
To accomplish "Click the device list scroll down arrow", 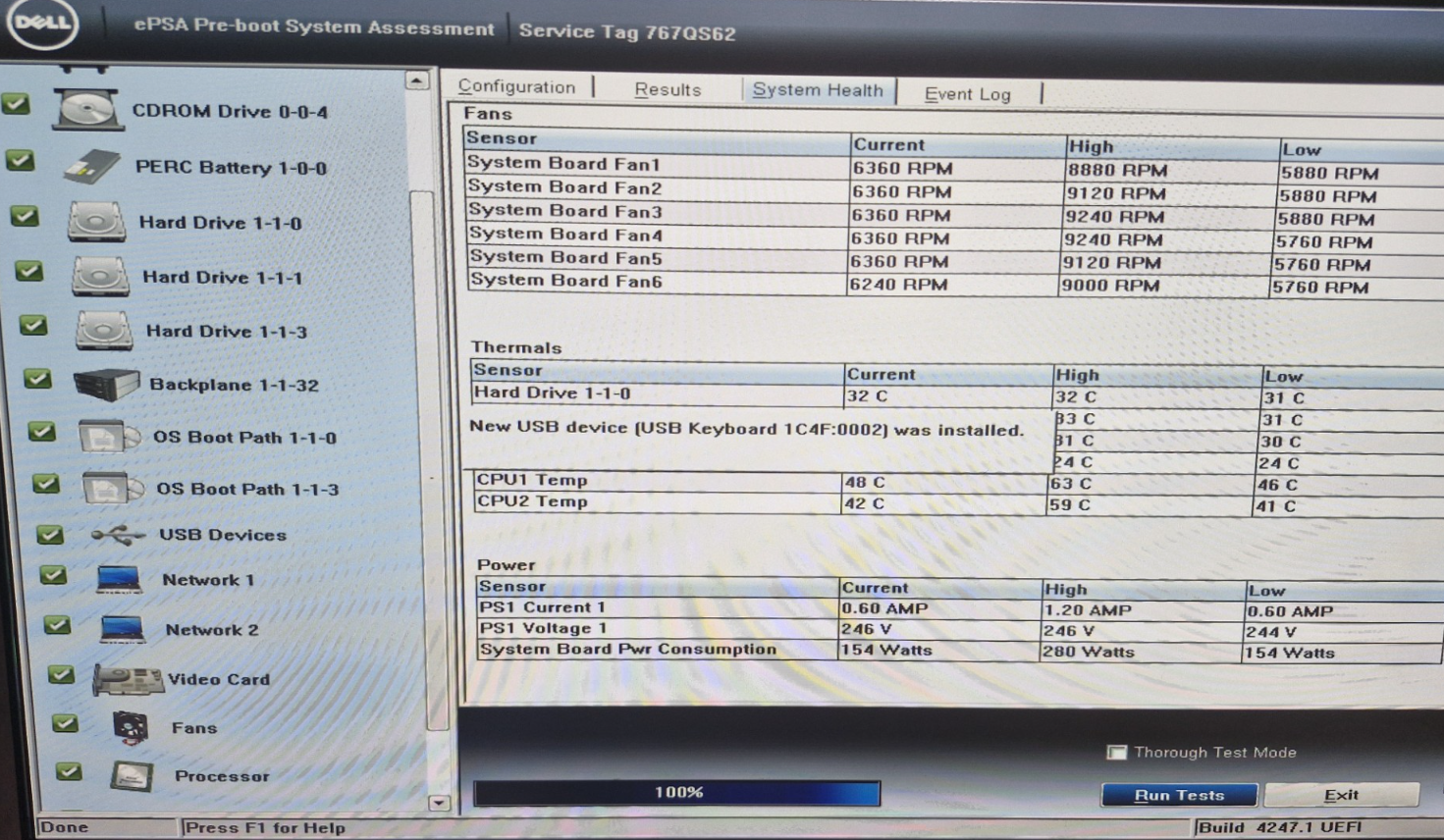I will click(x=439, y=803).
